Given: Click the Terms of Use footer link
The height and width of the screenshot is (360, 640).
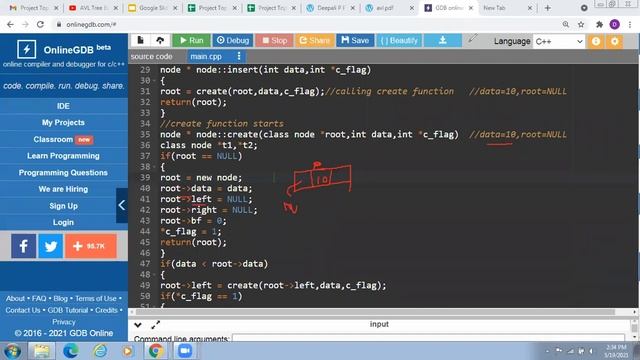Looking at the screenshot, I should click(96, 298).
